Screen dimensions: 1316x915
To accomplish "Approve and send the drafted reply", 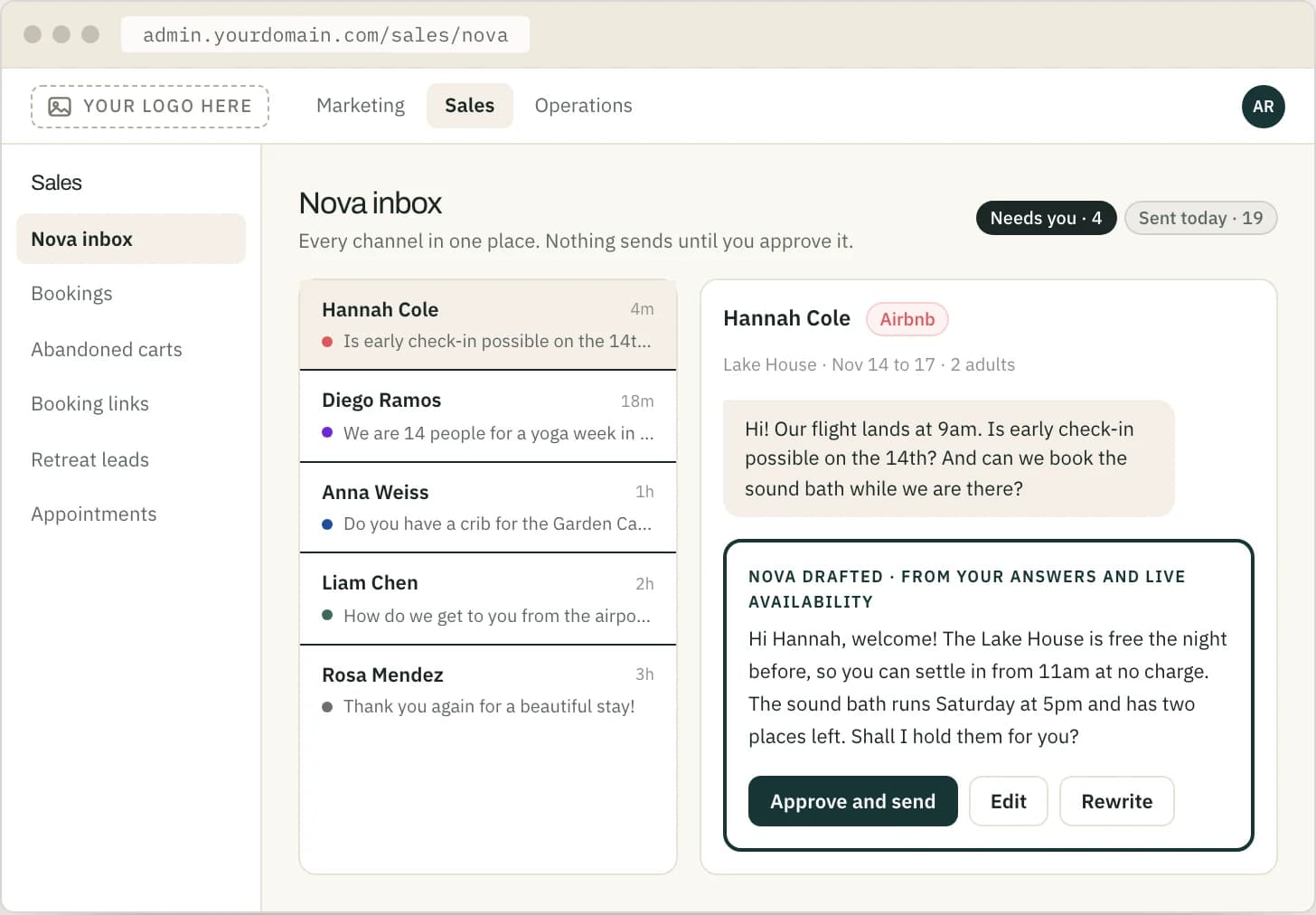I will pos(852,801).
